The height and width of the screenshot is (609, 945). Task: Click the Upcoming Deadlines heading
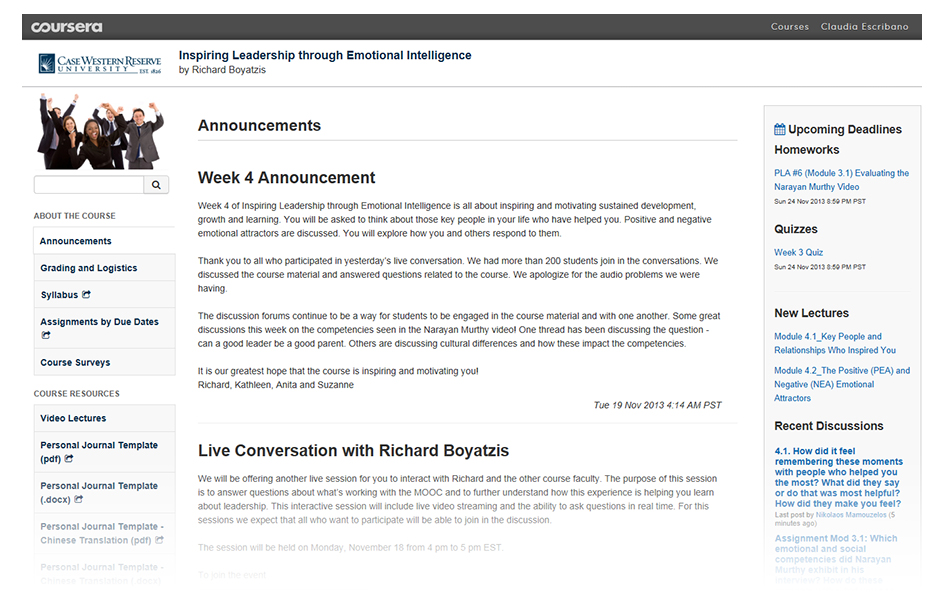(x=844, y=129)
